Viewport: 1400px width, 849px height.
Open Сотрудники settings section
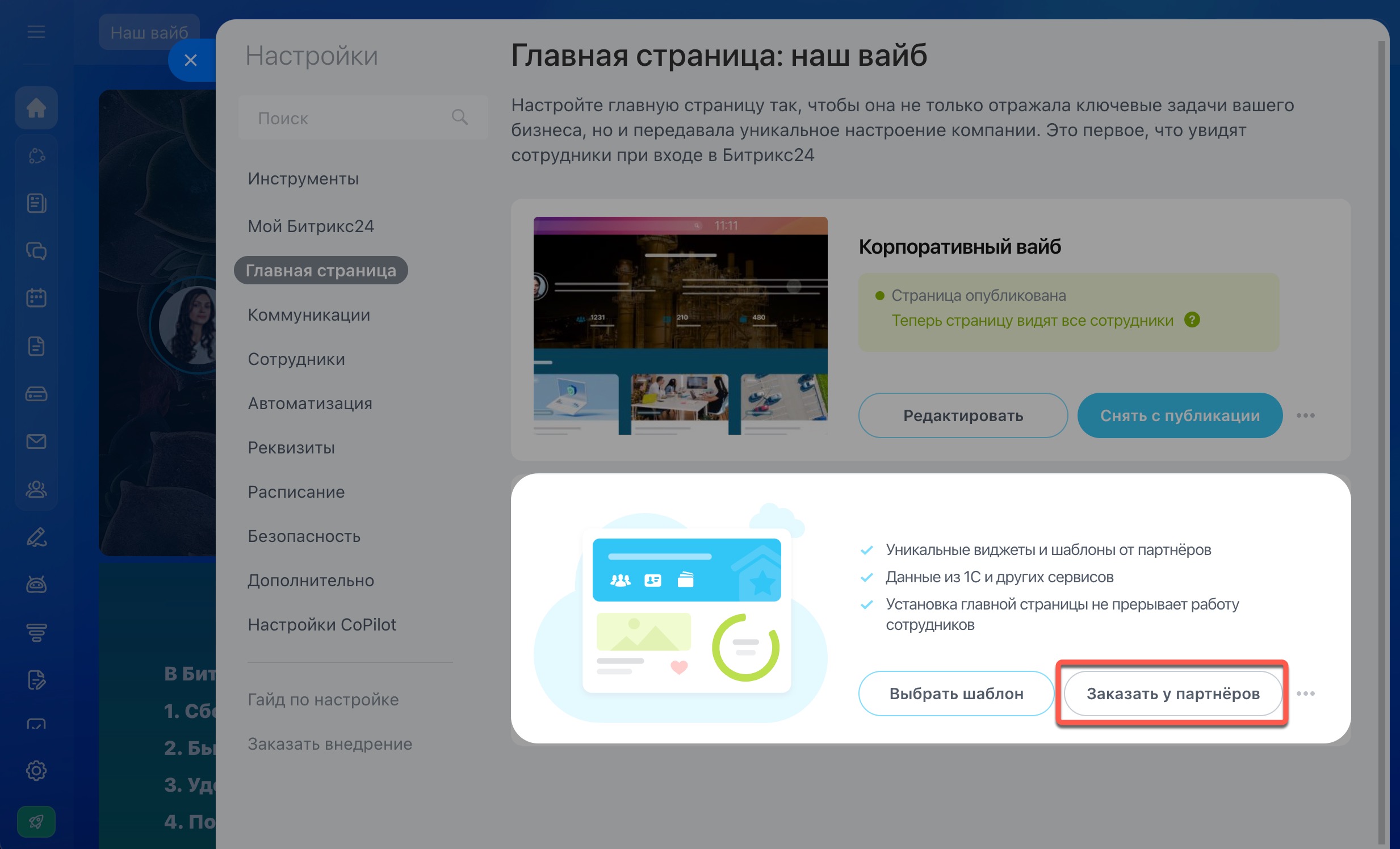click(296, 359)
